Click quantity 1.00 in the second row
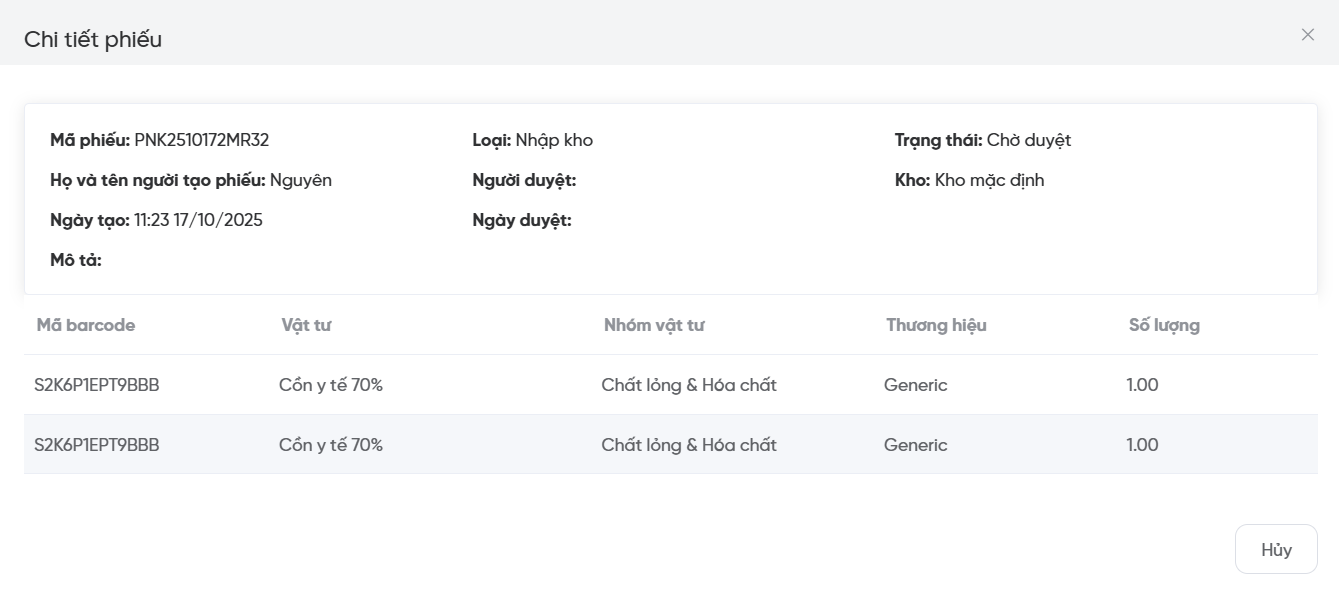1339x598 pixels. pyautogui.click(x=1142, y=445)
